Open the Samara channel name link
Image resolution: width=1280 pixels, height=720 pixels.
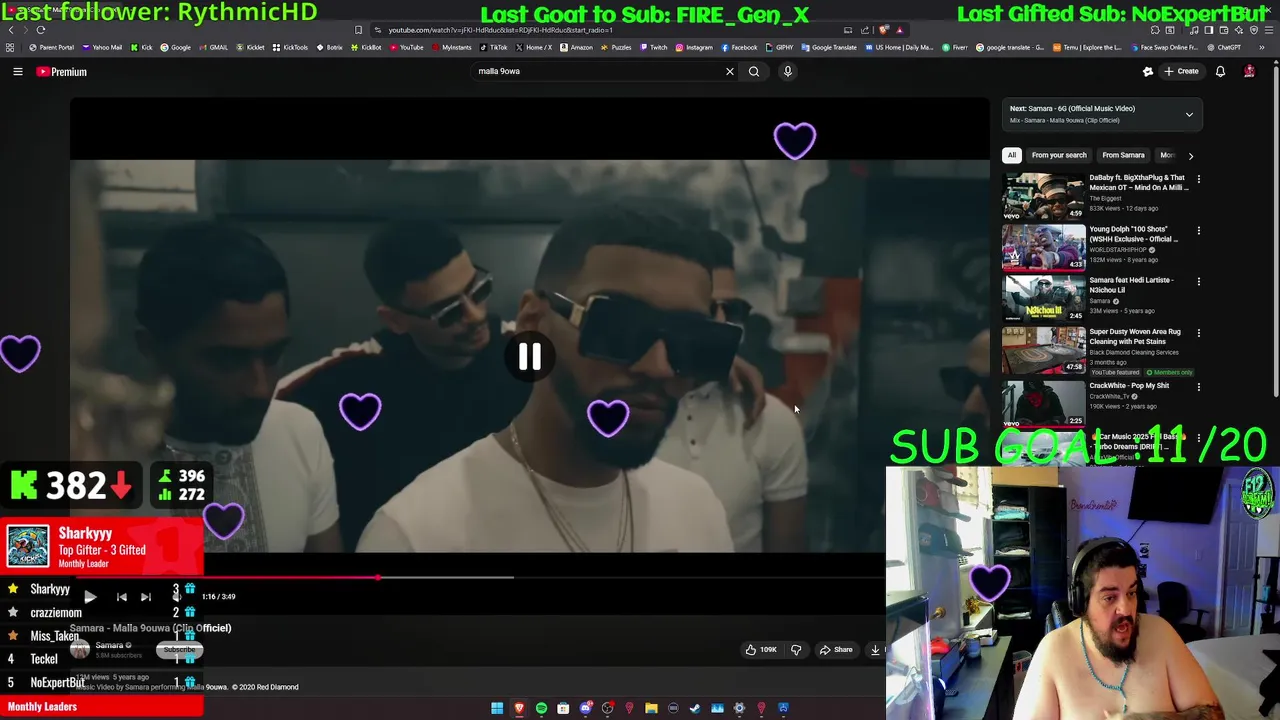(110, 645)
